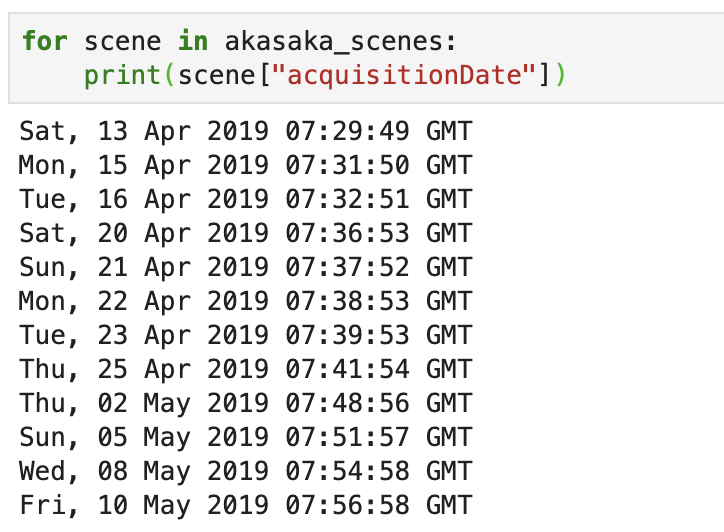Click the 'Mon, 22 Apr 2019' output line
The width and height of the screenshot is (724, 532).
246,301
